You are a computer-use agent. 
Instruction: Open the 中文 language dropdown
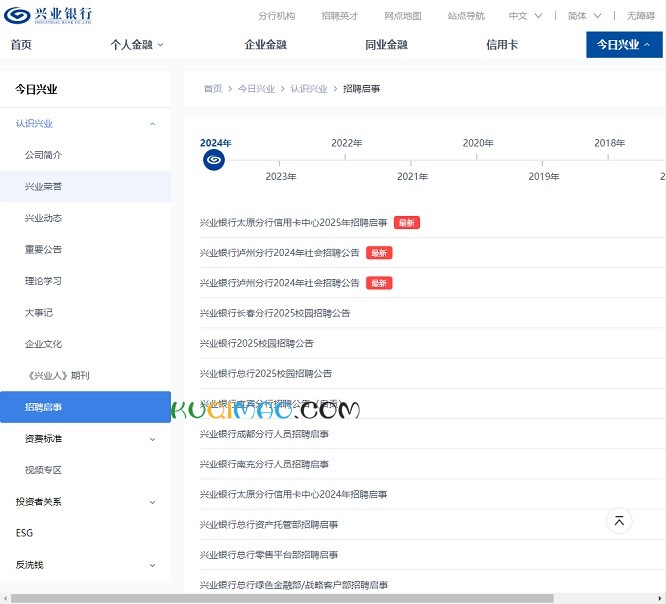point(525,16)
